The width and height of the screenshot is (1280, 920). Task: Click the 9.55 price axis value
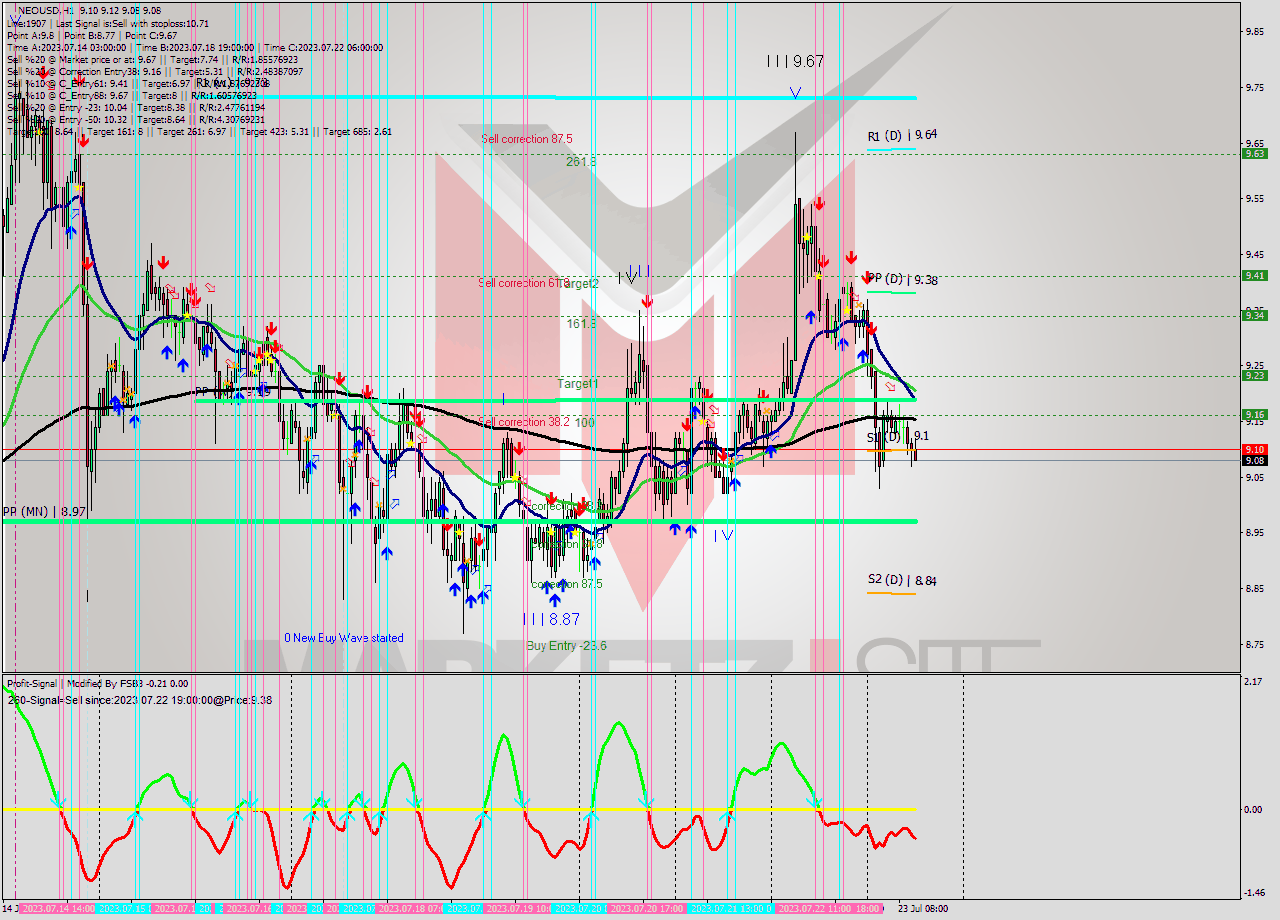point(1257,198)
